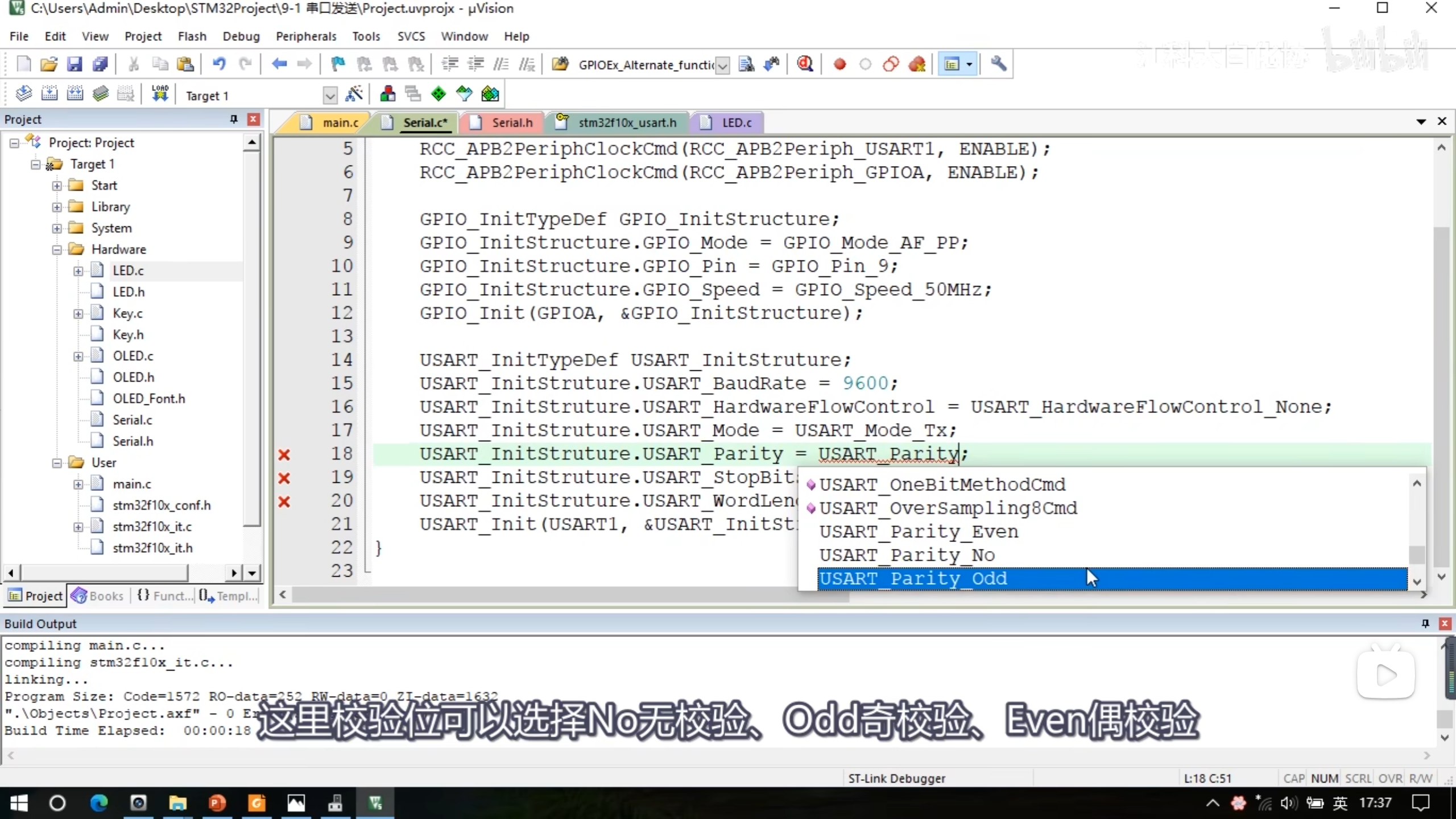Click the Download LOAD icon
The width and height of the screenshot is (1456, 819).
160,94
